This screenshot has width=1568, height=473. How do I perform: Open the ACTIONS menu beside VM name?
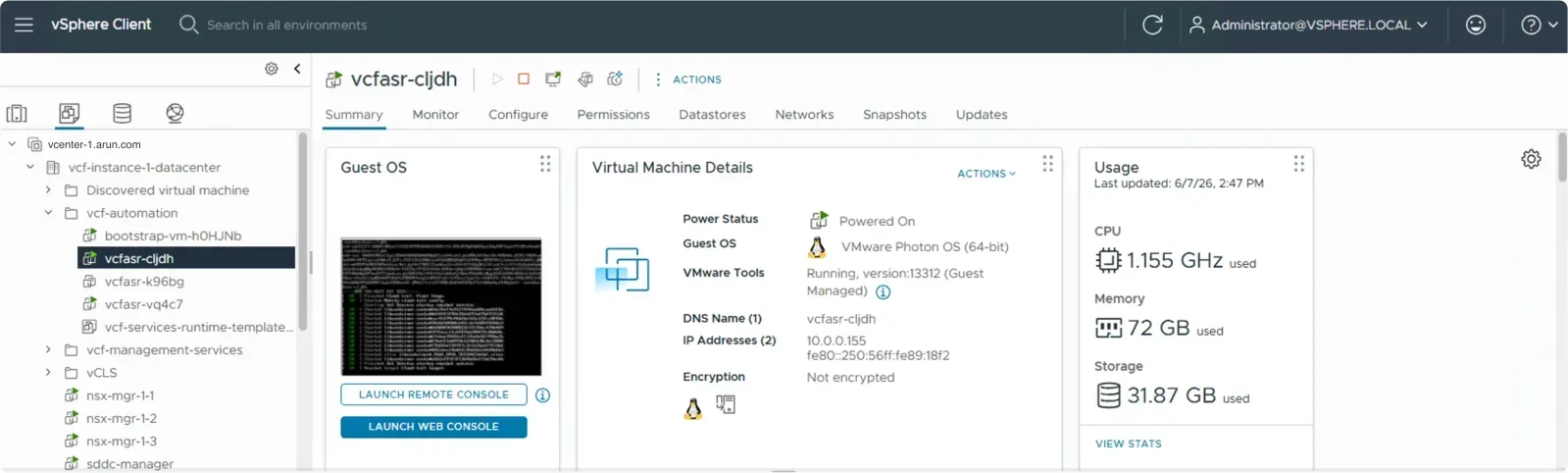click(x=688, y=79)
